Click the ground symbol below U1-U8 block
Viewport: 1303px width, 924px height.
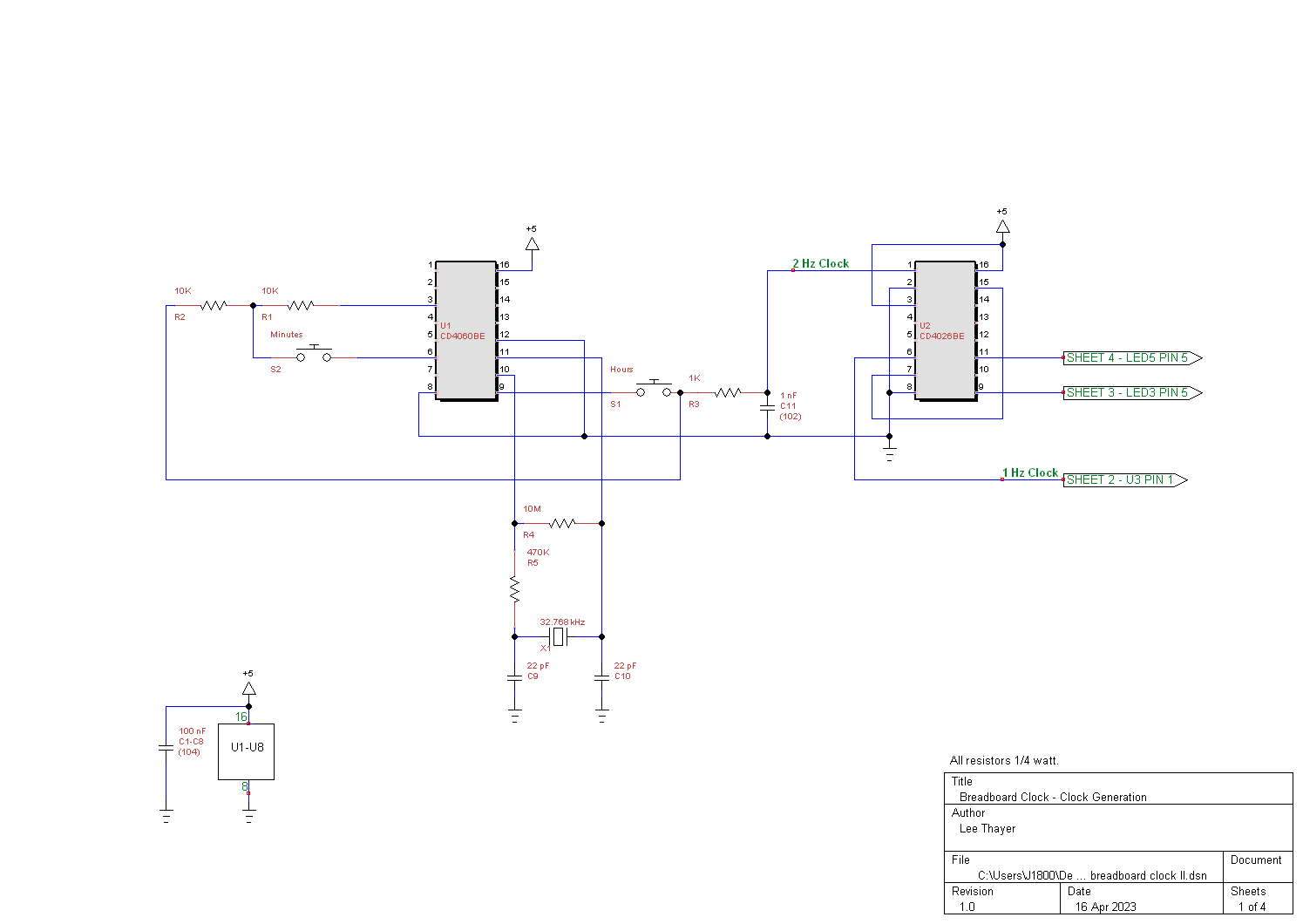[x=248, y=817]
